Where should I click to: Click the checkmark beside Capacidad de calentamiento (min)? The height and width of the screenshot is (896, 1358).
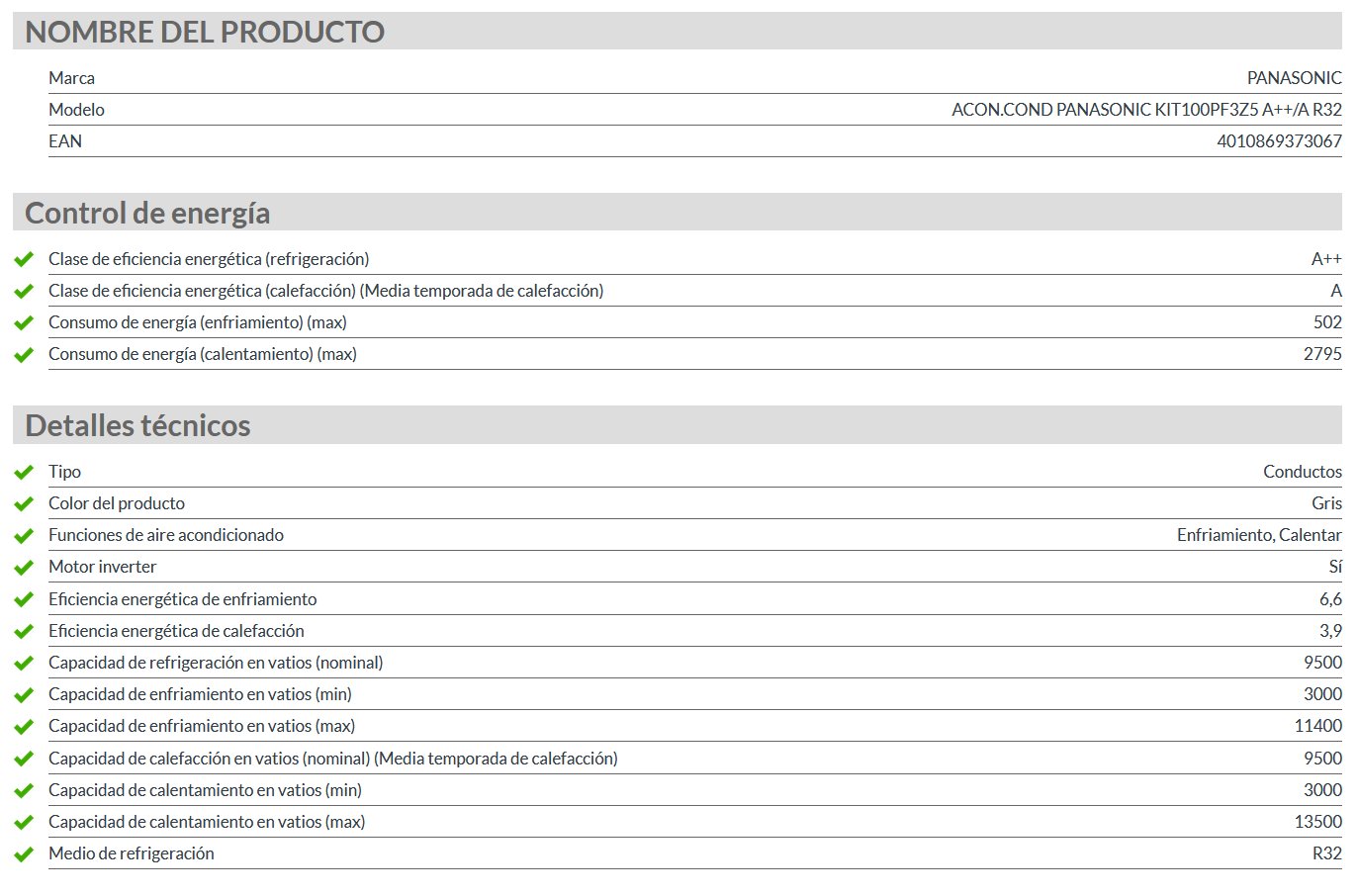tap(24, 791)
